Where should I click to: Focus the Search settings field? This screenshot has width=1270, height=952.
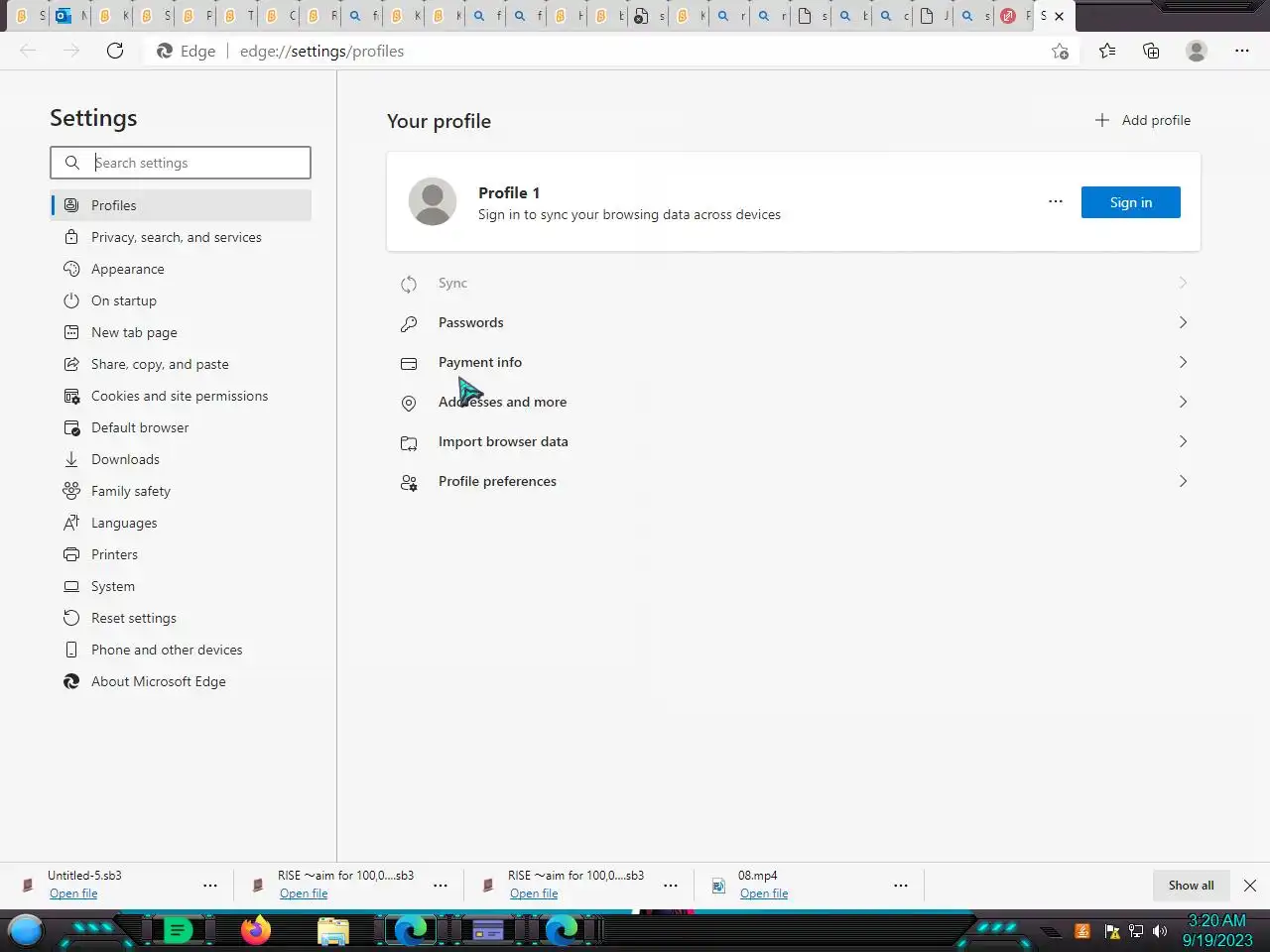coord(181,163)
